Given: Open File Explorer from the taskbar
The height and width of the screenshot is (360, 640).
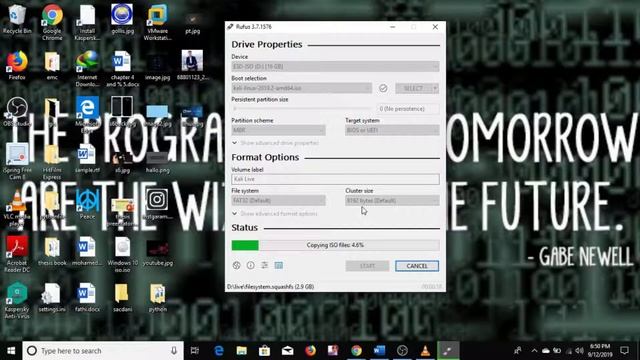Looking at the screenshot, I should point(242,351).
